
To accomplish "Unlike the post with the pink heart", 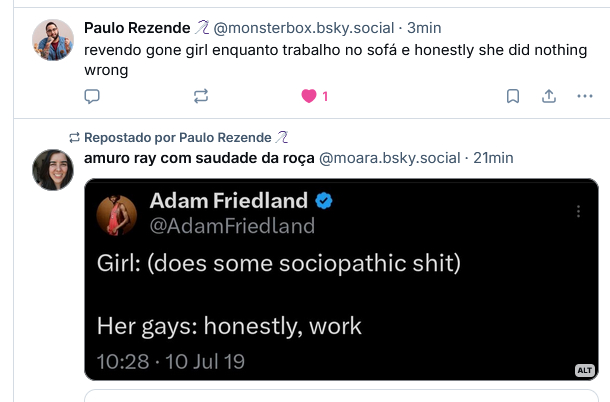I will click(x=310, y=96).
